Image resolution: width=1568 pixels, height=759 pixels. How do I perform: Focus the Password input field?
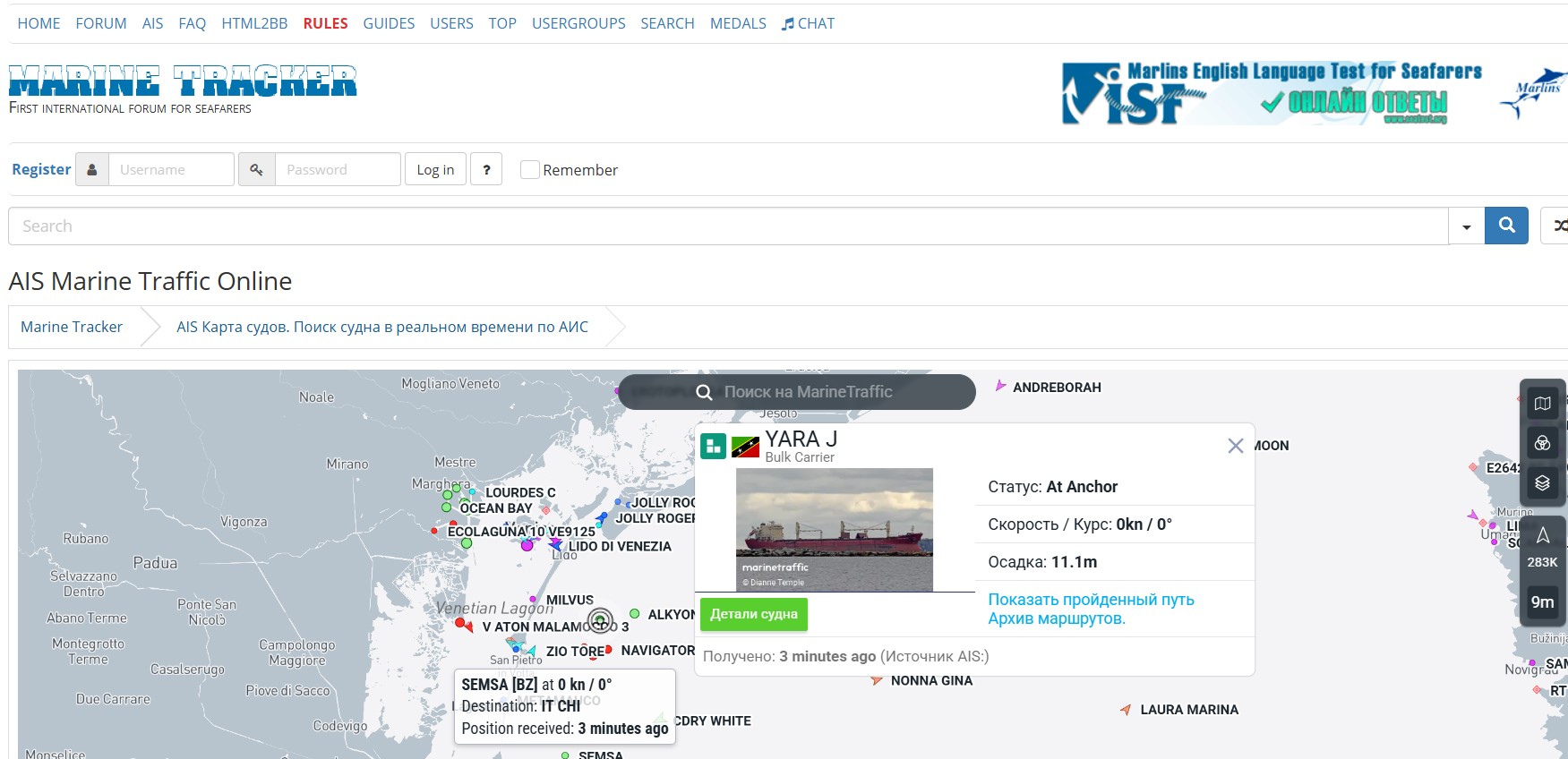338,169
